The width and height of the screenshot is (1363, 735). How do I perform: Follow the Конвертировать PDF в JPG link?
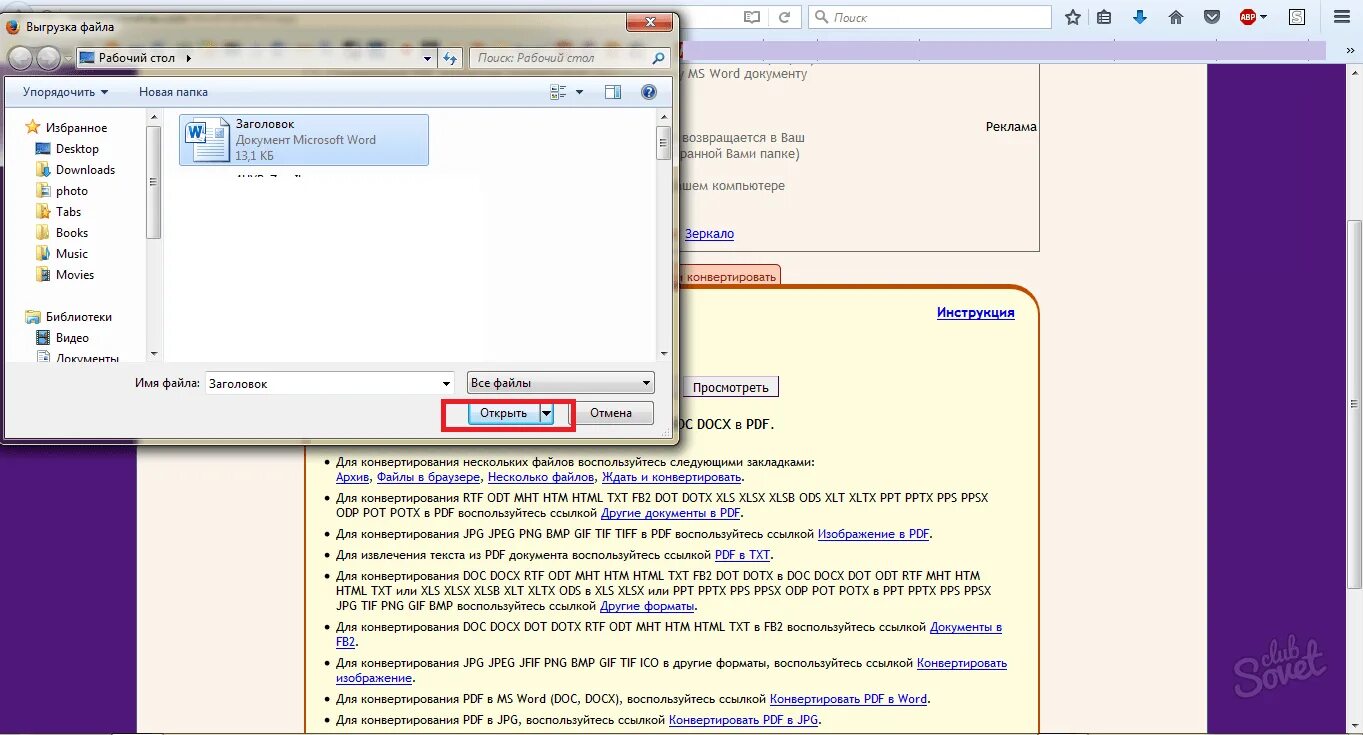coord(745,720)
